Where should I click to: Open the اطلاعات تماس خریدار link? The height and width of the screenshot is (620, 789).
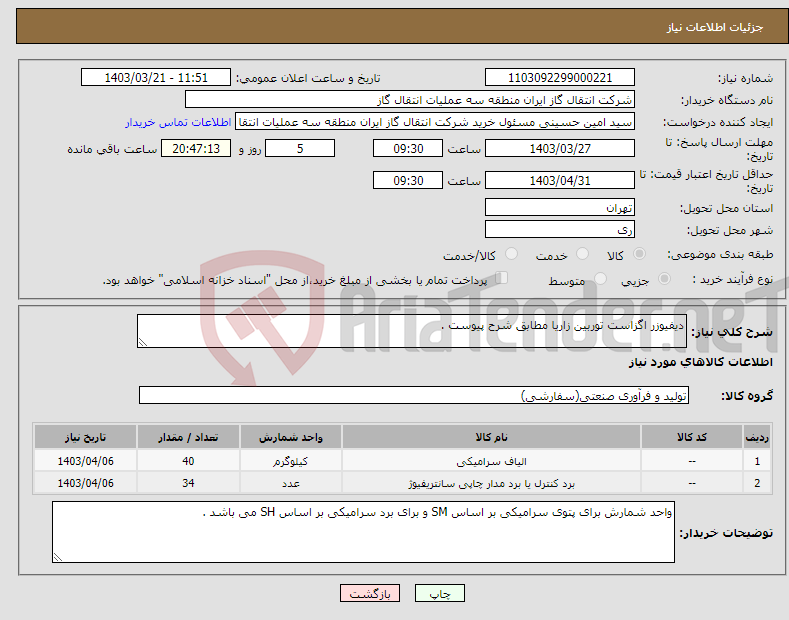click(x=178, y=122)
